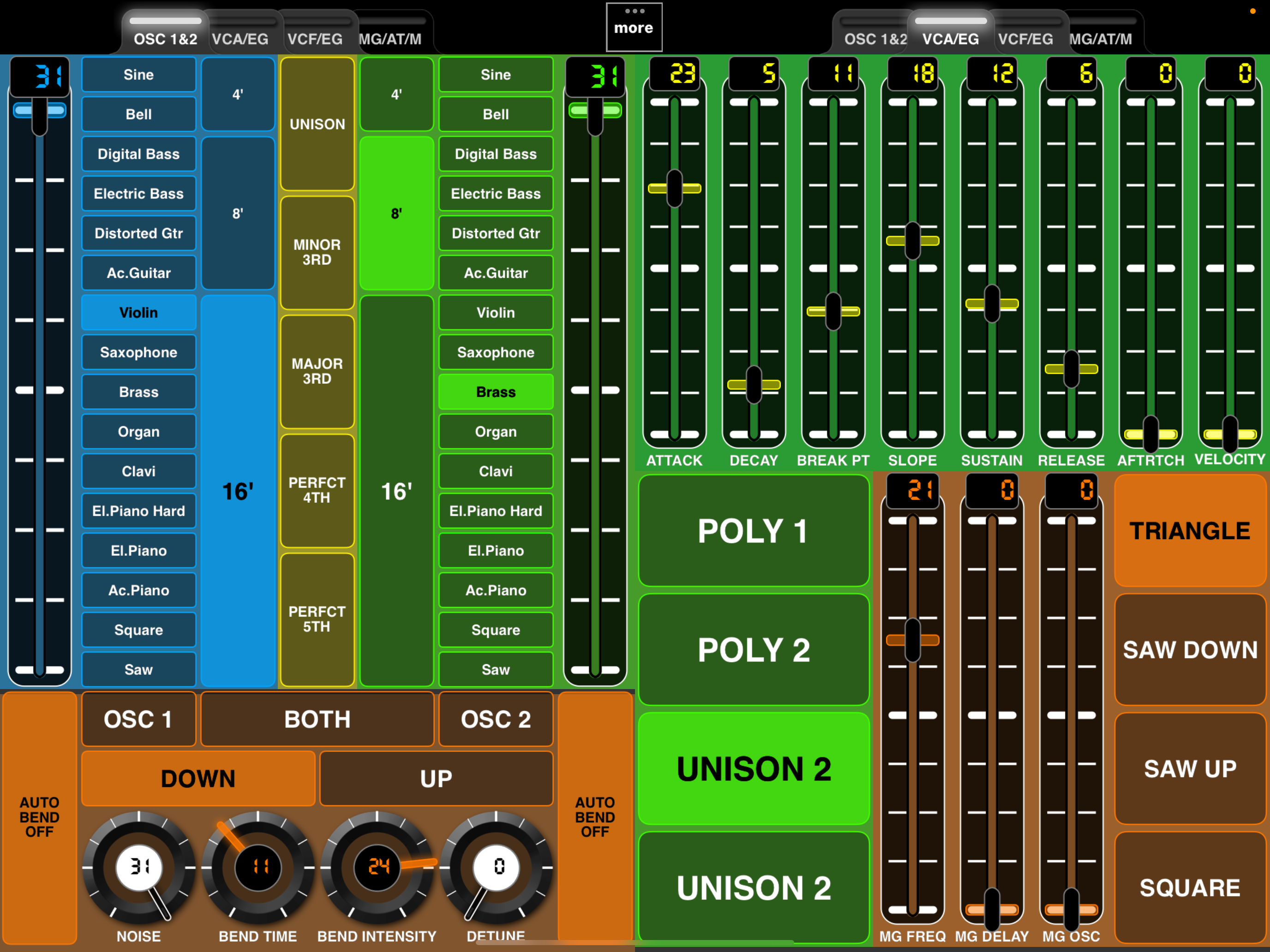Select Violin in the blue oscillator list

(x=138, y=313)
